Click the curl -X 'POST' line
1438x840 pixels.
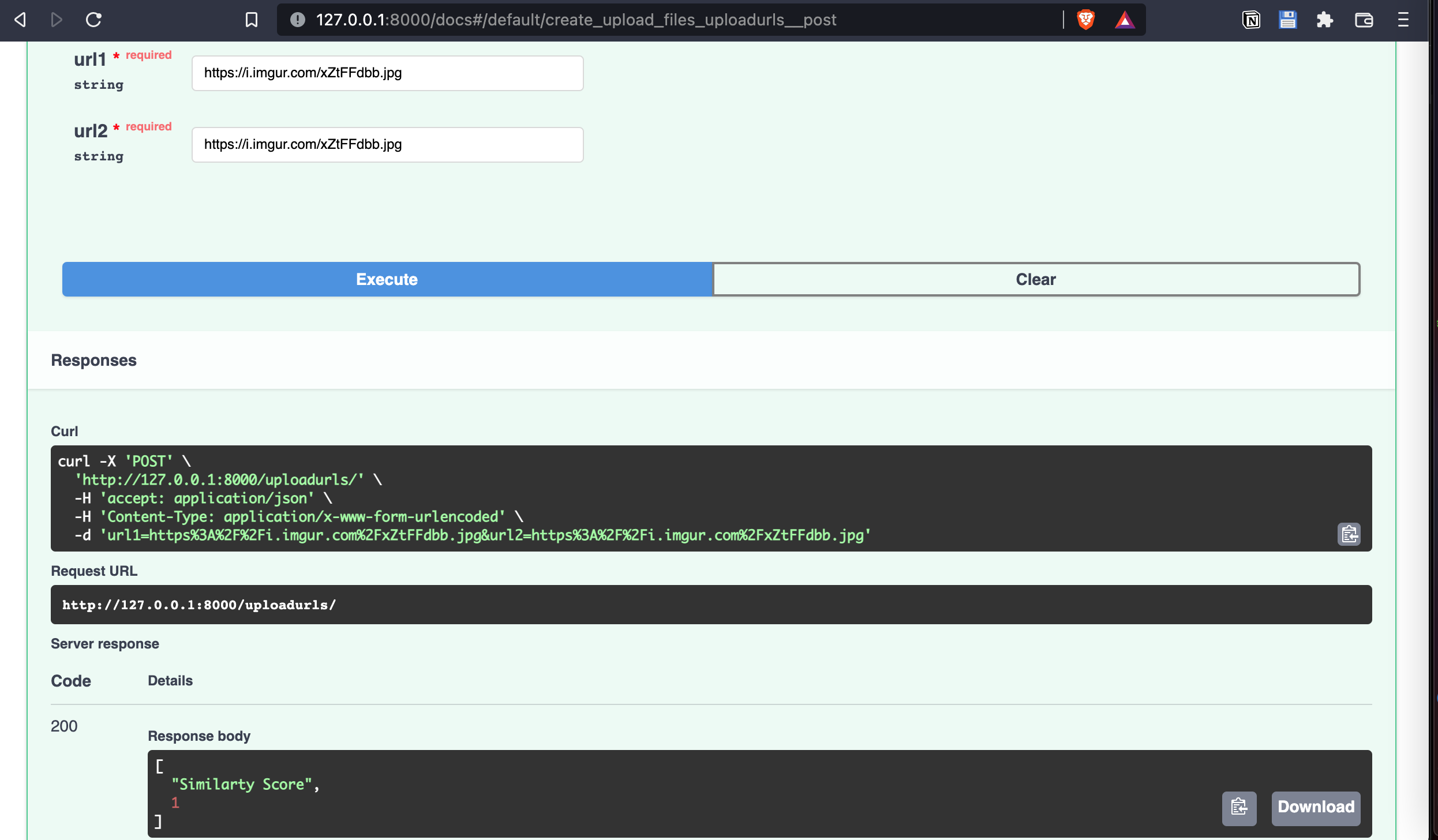click(x=124, y=462)
